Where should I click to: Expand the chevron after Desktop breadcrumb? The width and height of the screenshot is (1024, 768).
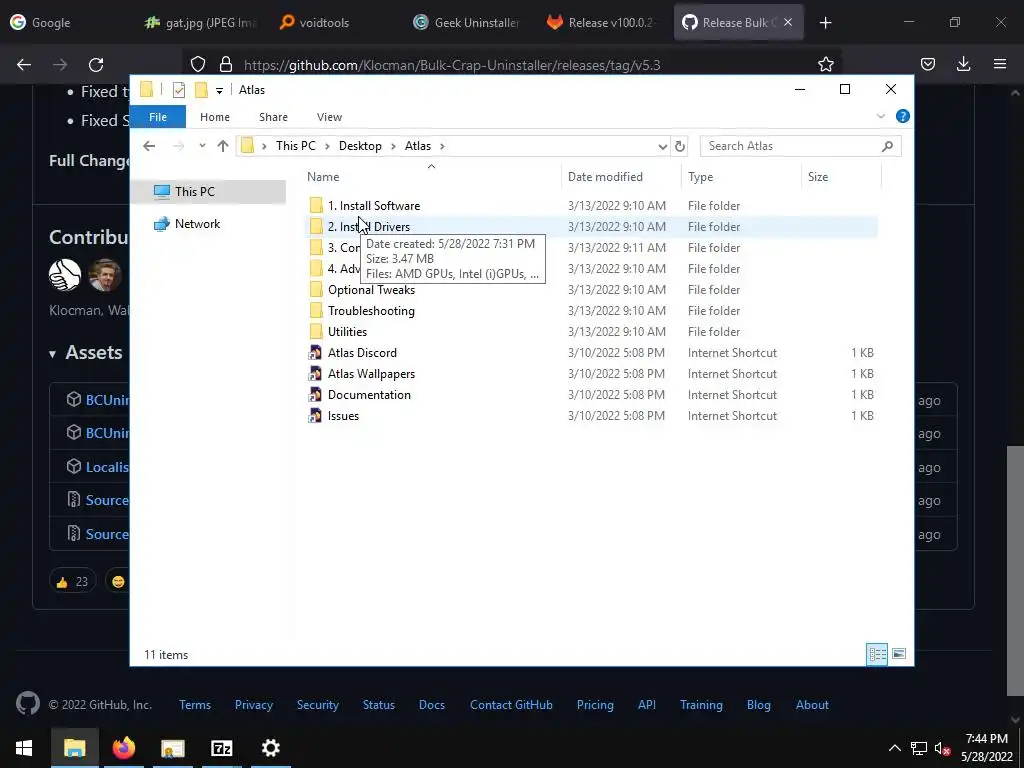(393, 146)
